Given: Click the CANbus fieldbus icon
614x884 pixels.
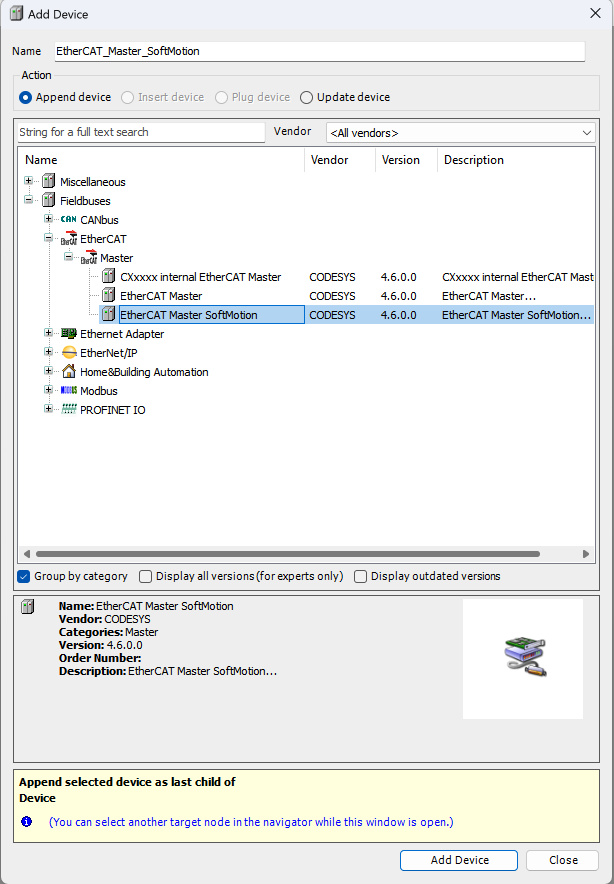Looking at the screenshot, I should (69, 219).
